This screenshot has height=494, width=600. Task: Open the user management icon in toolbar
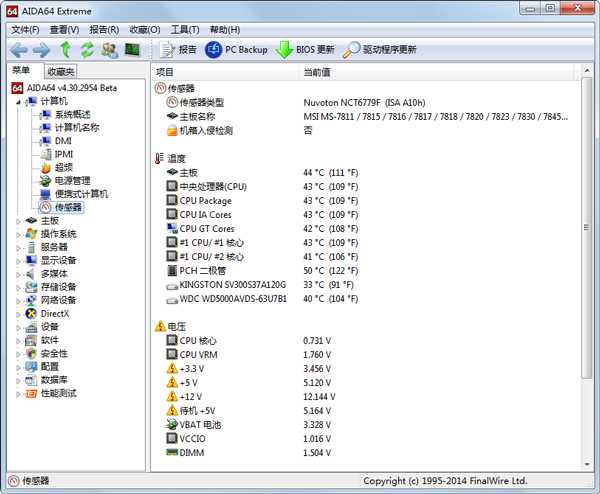point(109,50)
